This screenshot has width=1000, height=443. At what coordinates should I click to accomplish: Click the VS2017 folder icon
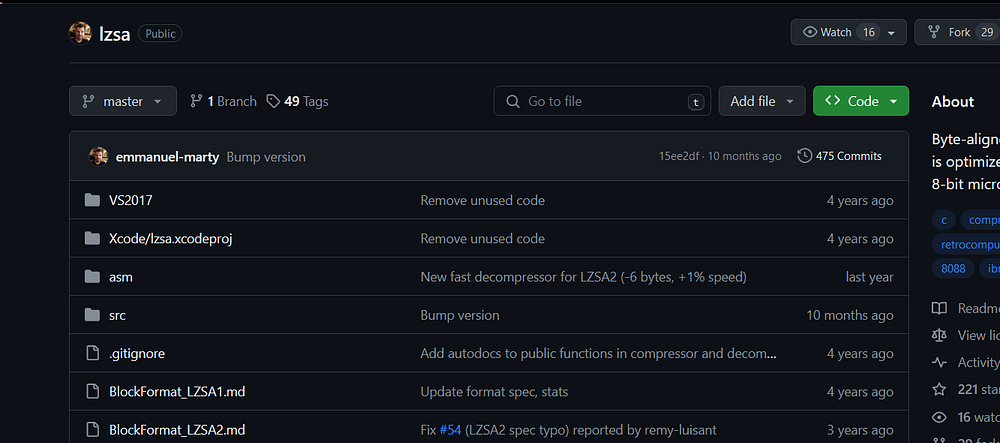click(x=92, y=200)
